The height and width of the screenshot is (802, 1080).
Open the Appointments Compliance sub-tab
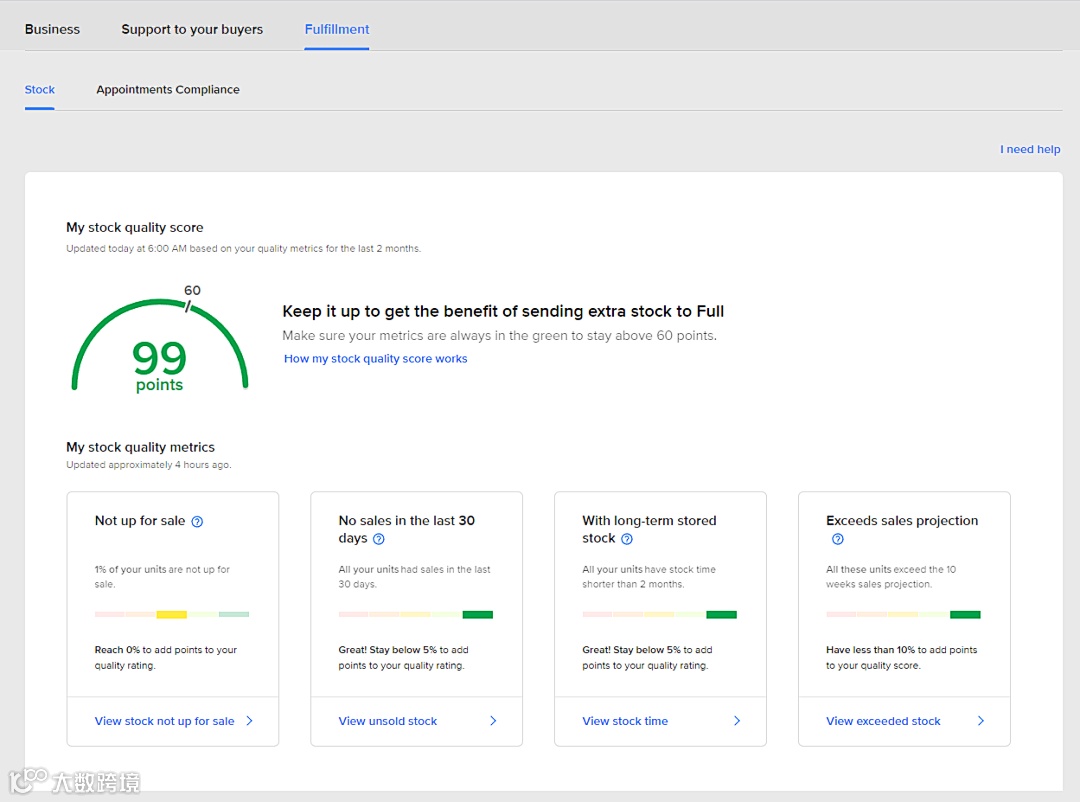pyautogui.click(x=168, y=89)
